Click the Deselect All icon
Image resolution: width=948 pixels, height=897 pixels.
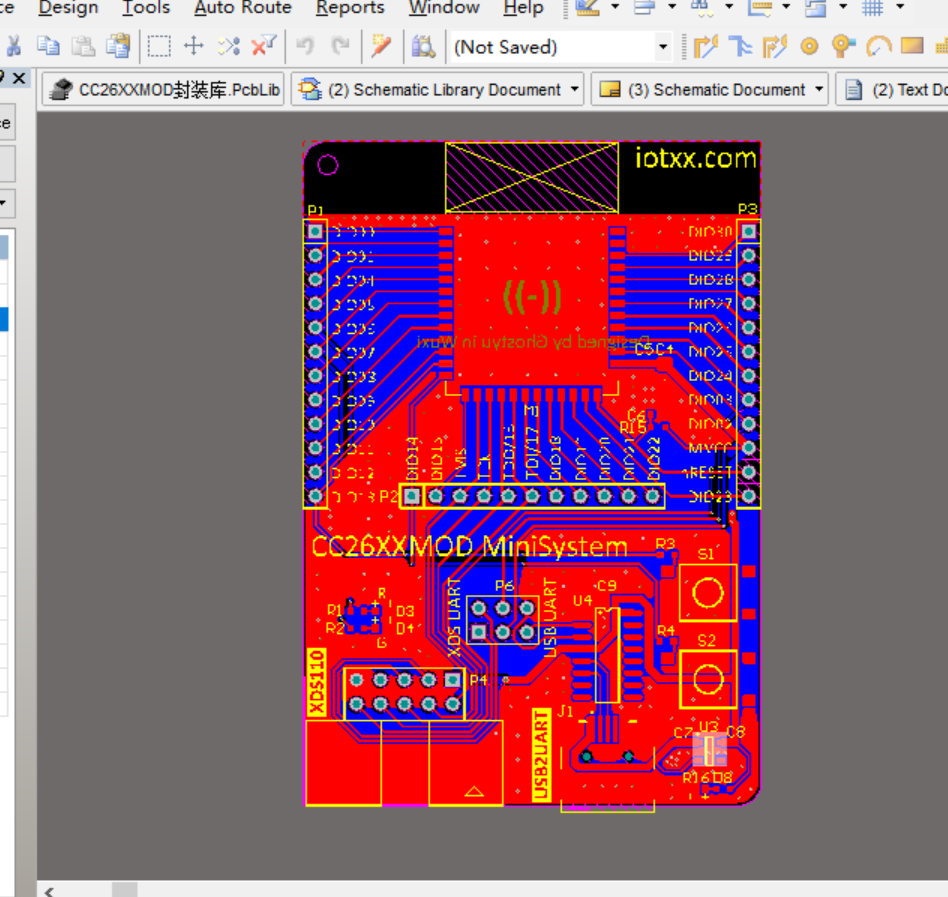pyautogui.click(x=229, y=47)
